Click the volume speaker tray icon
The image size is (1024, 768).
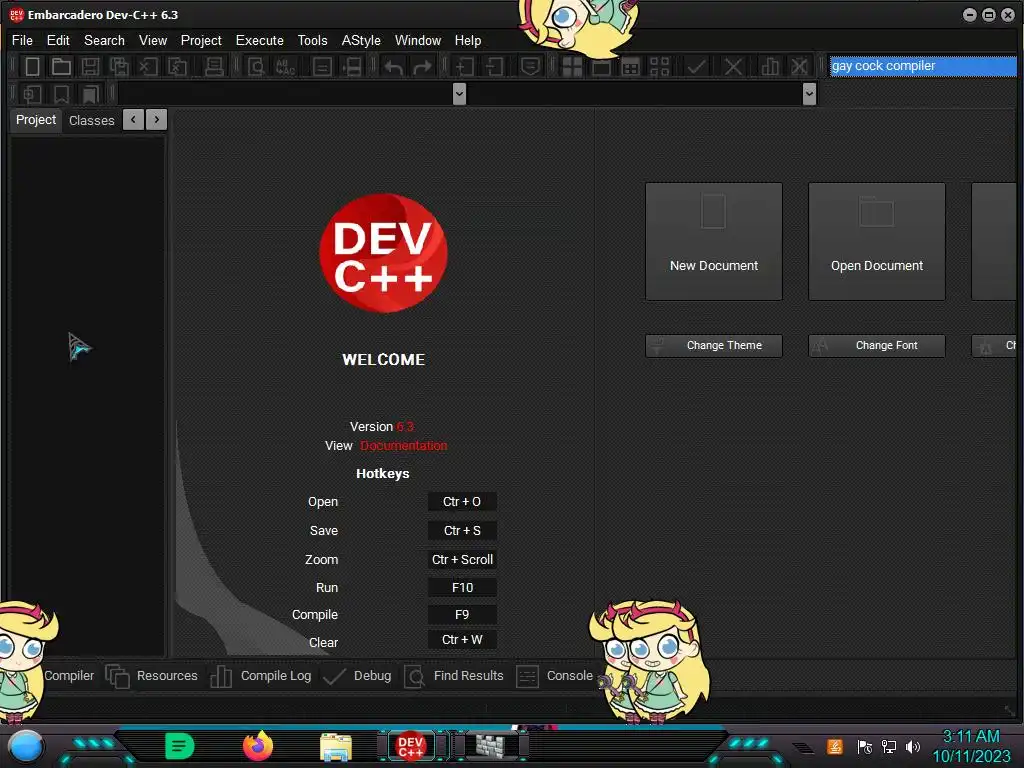tap(913, 746)
